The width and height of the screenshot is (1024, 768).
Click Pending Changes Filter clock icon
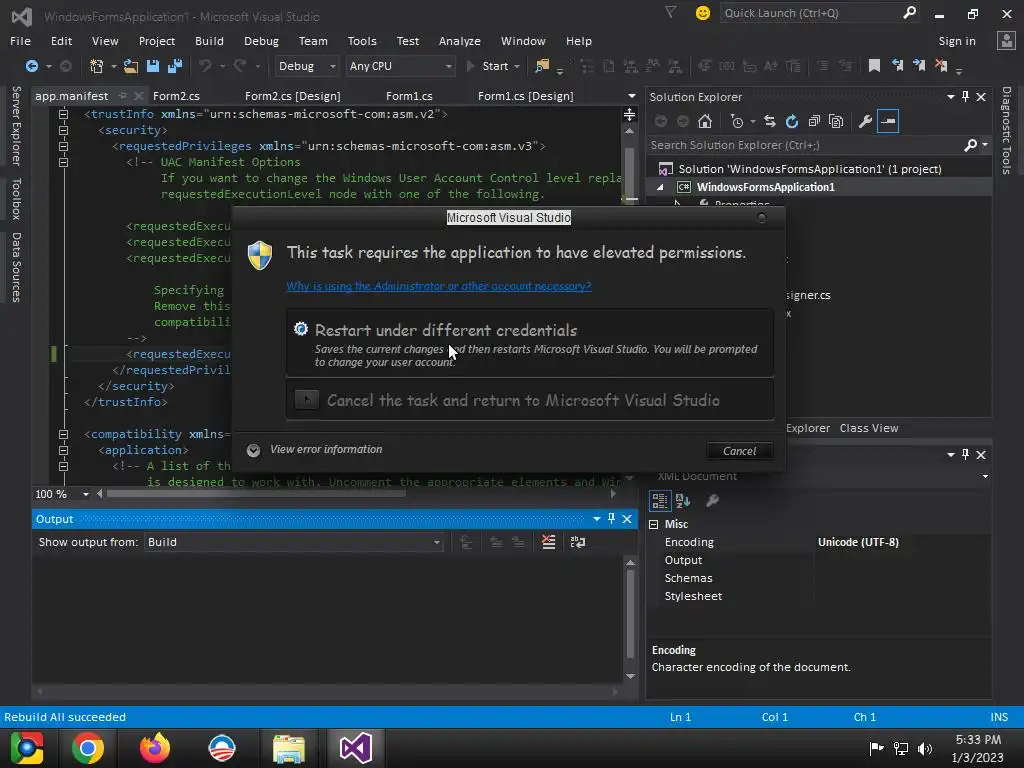(x=737, y=121)
